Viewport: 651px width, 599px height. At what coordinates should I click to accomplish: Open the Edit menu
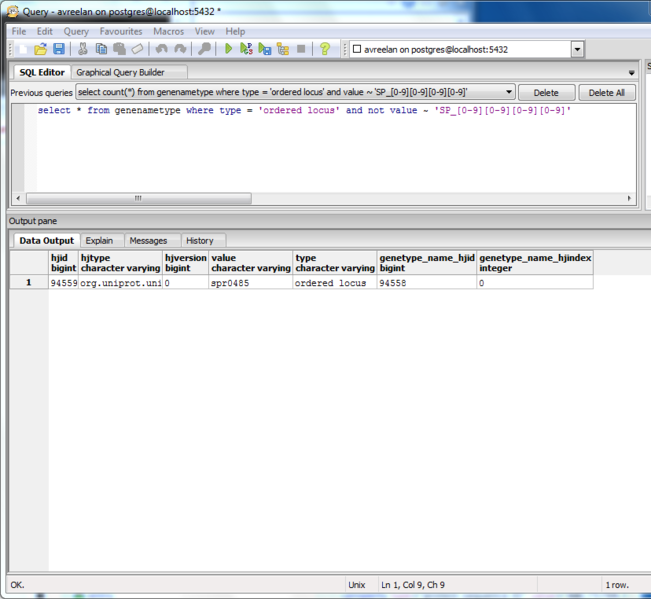(x=44, y=32)
